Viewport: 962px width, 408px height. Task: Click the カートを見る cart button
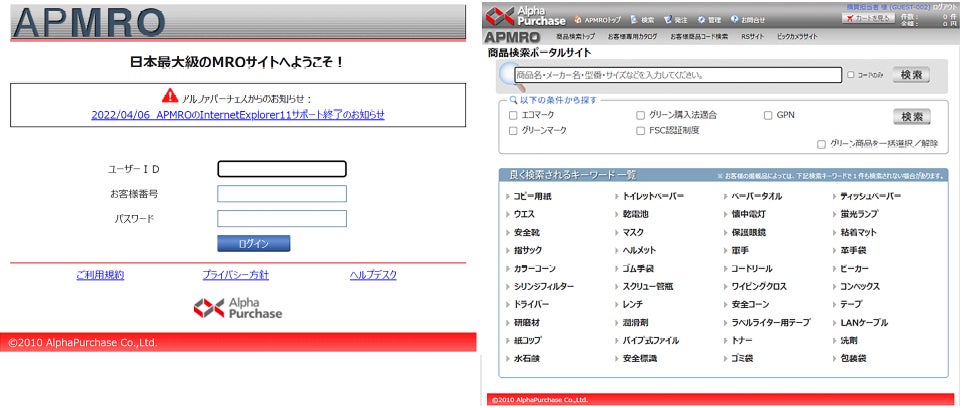click(x=868, y=18)
